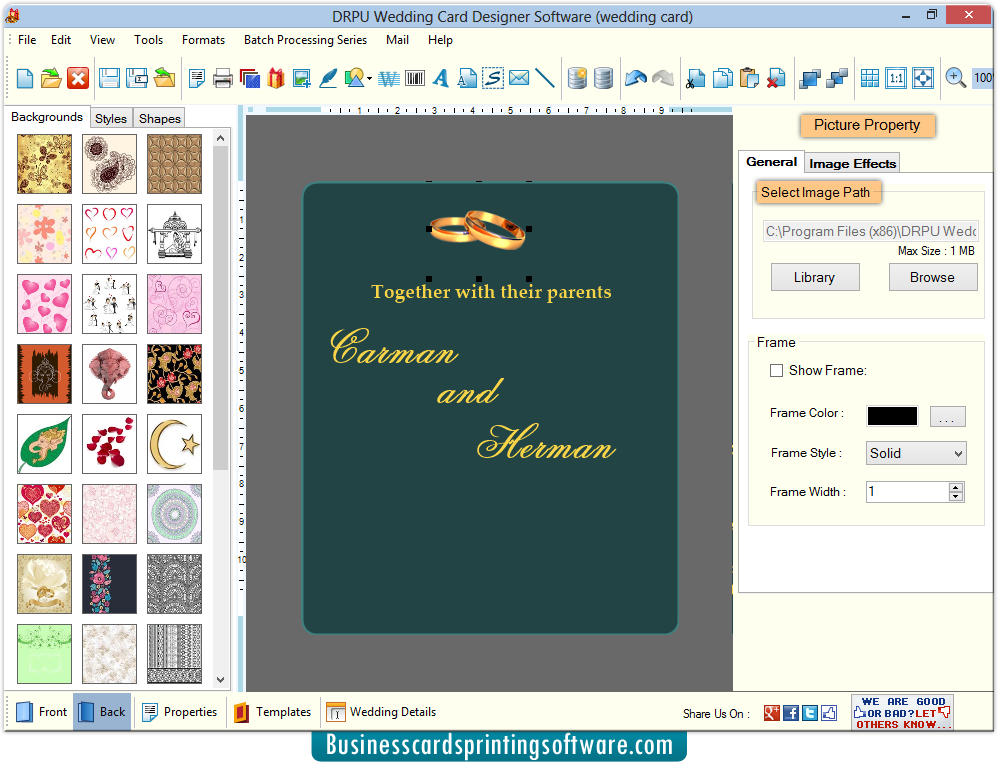Select the Text tool letter A
This screenshot has width=998, height=762.
coord(440,78)
